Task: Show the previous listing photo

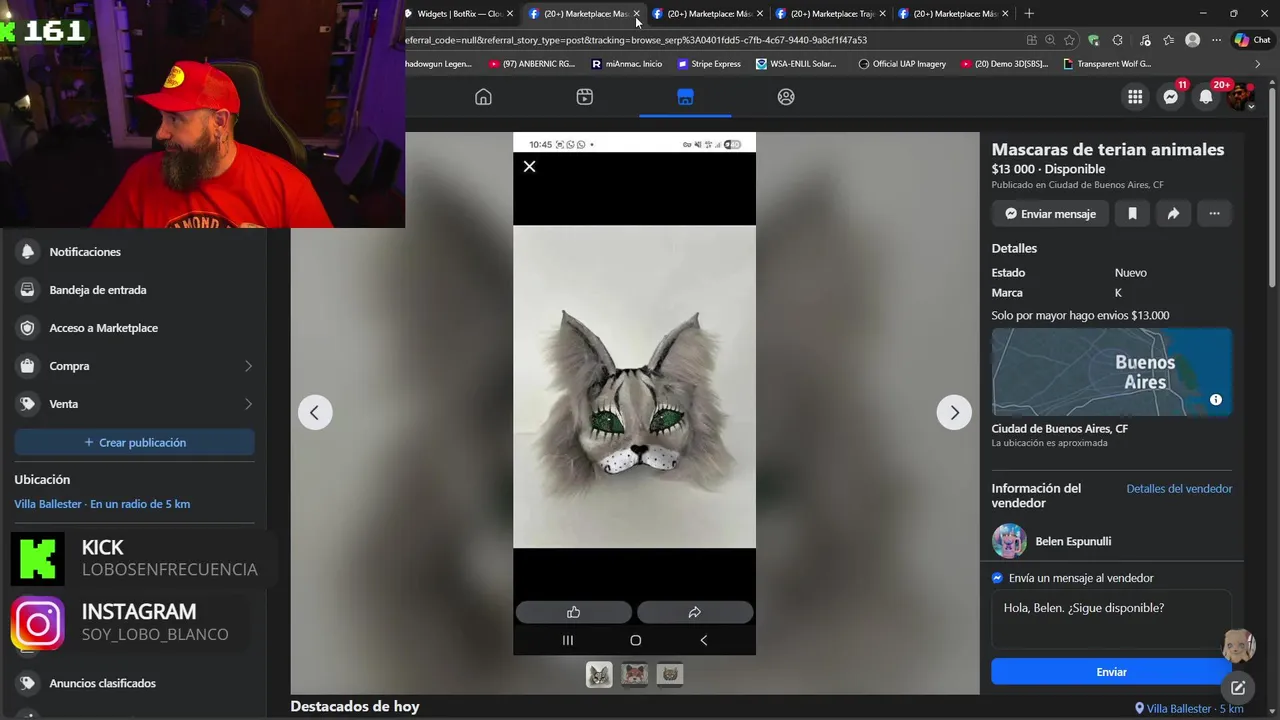Action: point(315,412)
